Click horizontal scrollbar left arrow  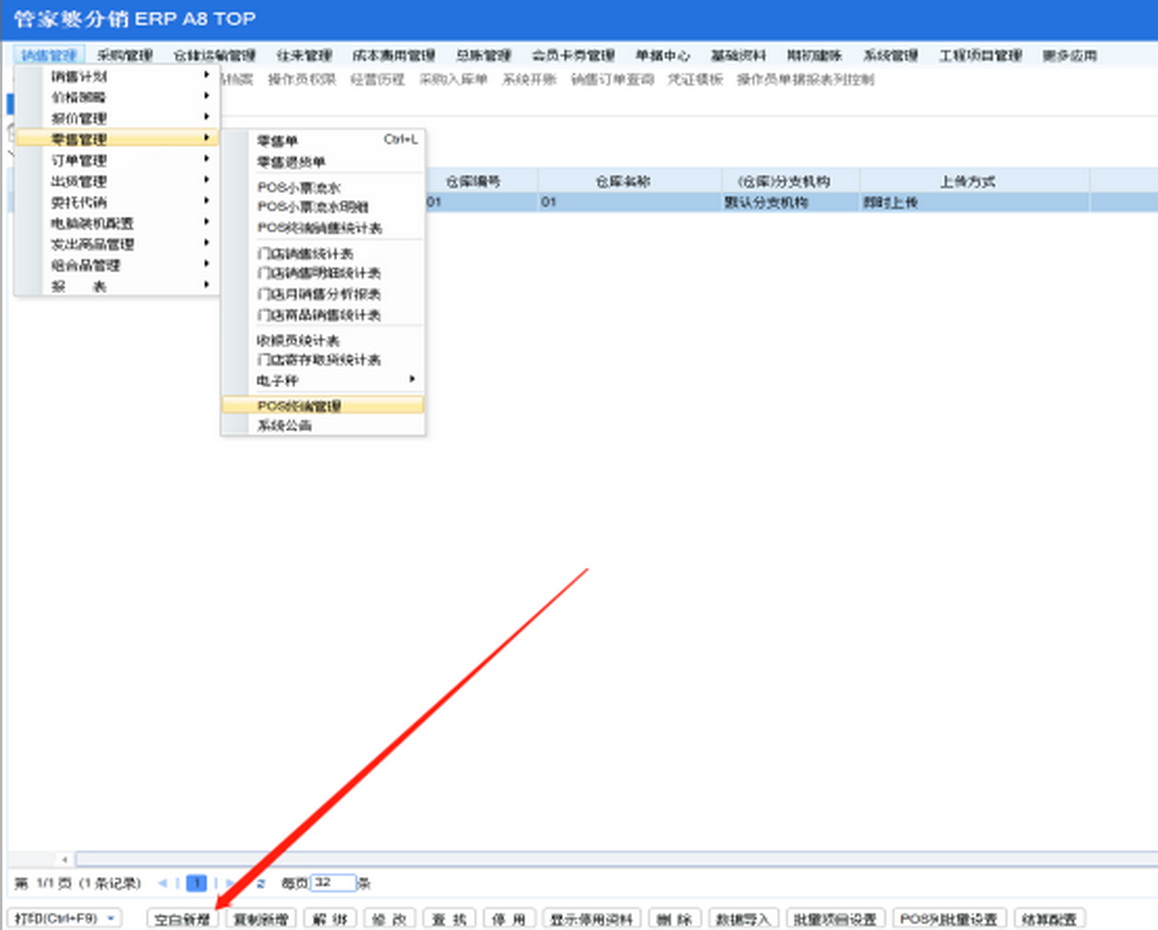coord(65,859)
